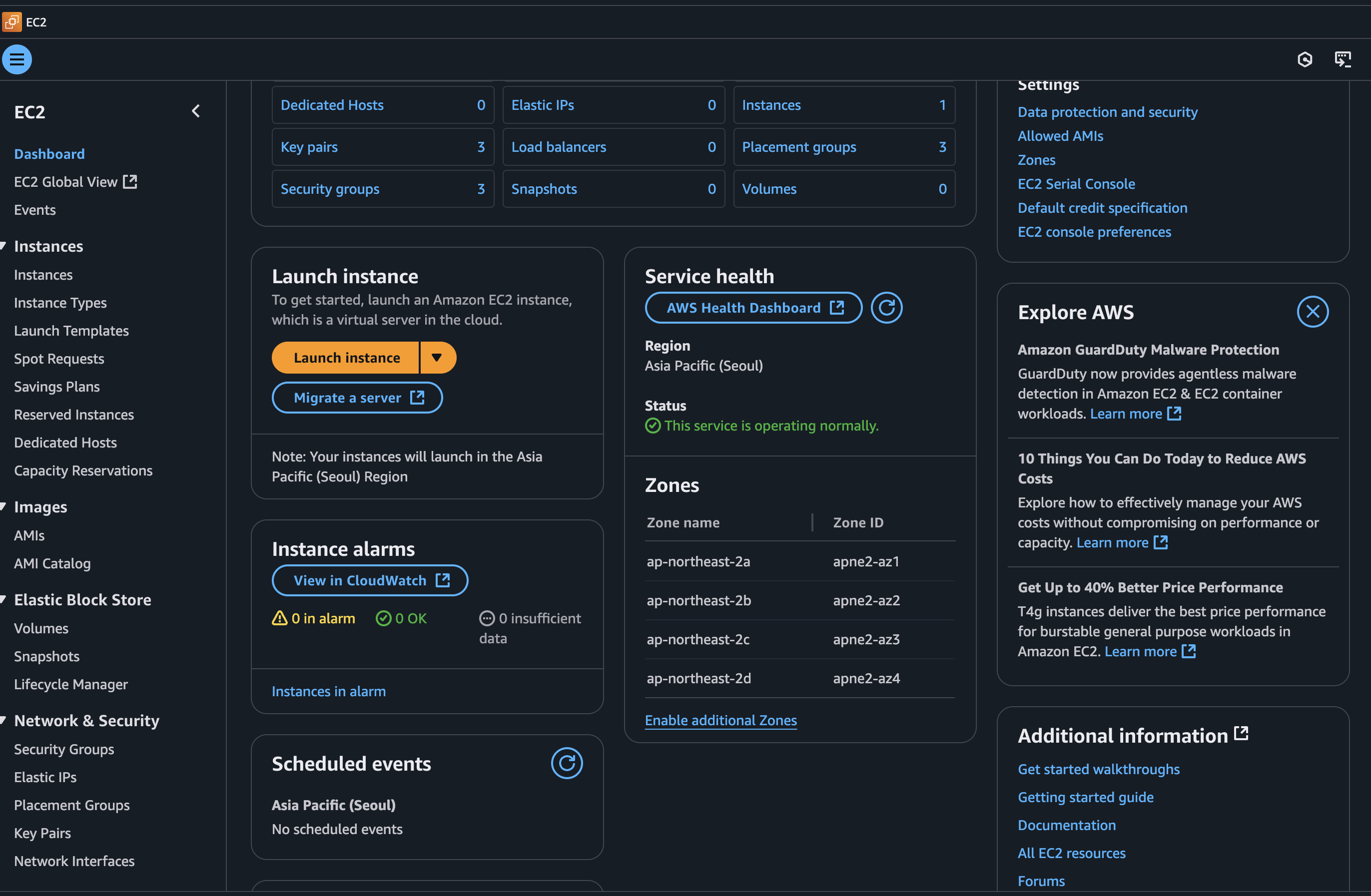The image size is (1371, 896).
Task: Open the Snapshots resource tile
Action: point(614,189)
